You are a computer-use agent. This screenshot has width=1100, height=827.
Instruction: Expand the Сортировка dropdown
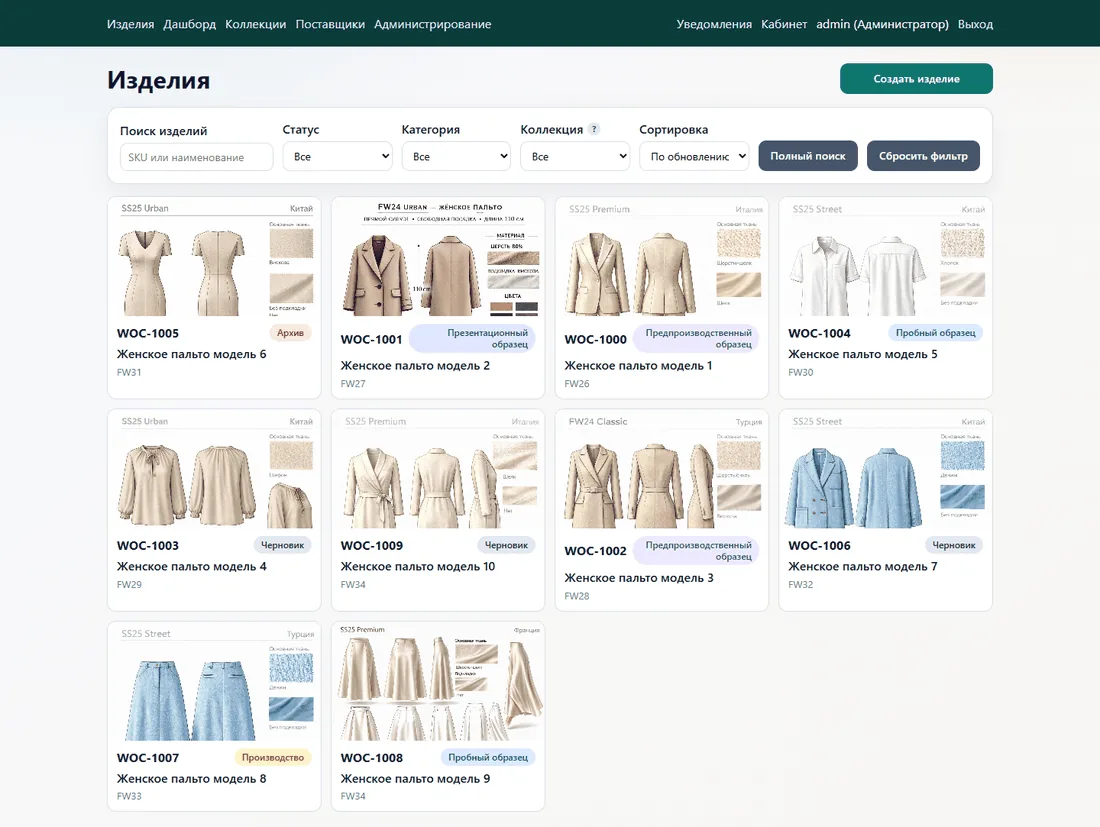pos(694,156)
